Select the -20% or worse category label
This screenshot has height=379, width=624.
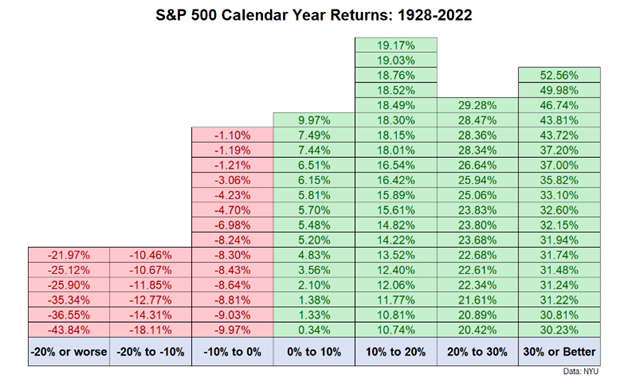click(69, 352)
